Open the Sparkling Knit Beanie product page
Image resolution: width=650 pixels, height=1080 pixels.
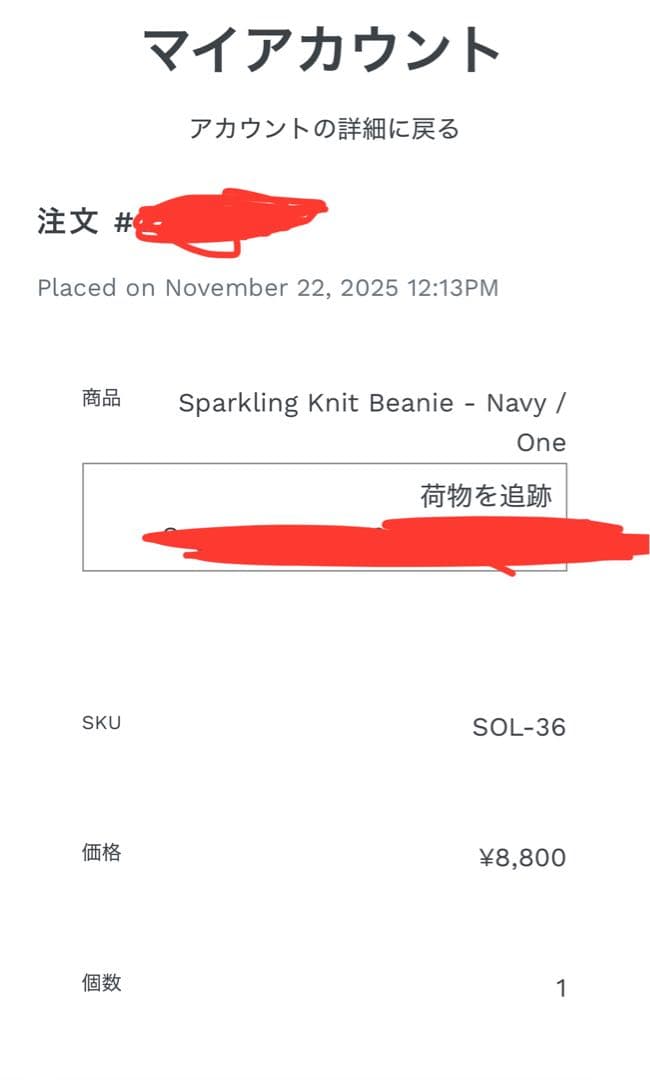point(372,402)
